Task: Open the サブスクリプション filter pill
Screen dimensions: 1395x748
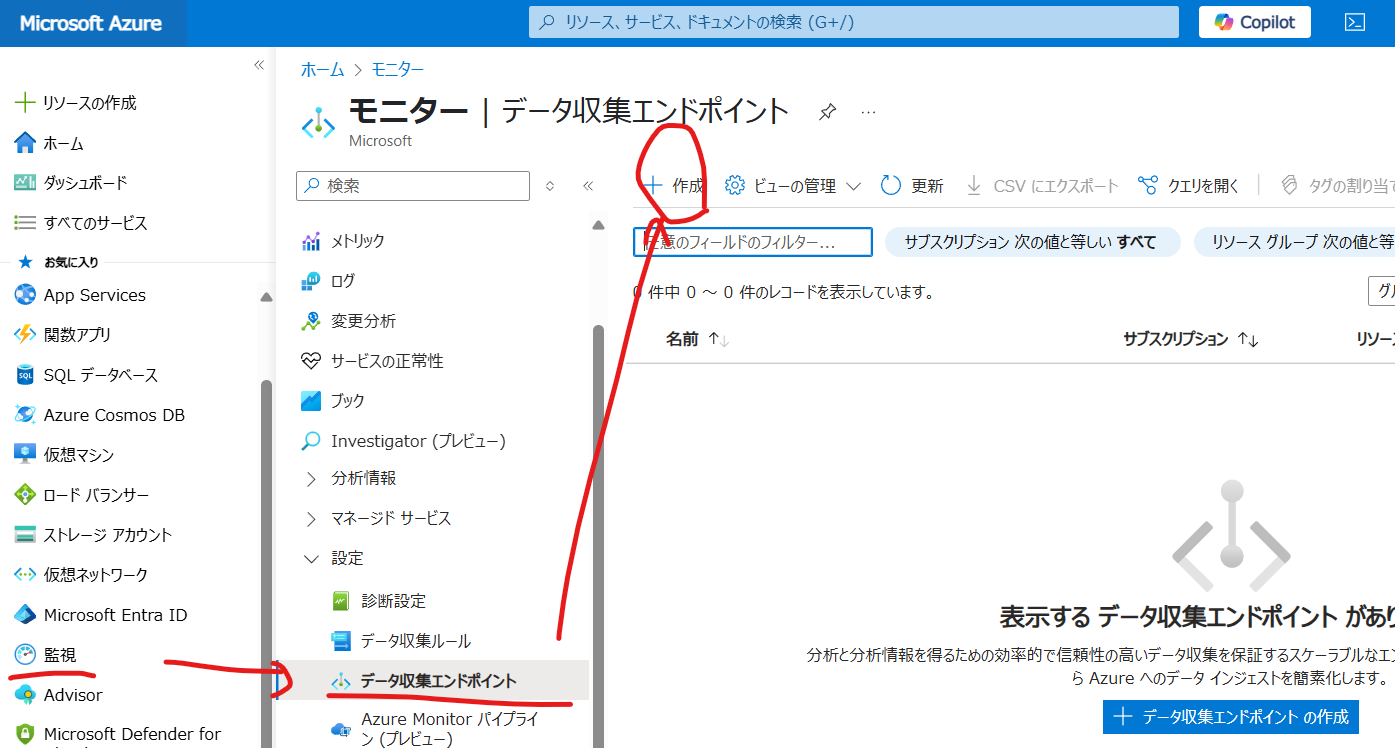Action: click(x=1032, y=242)
